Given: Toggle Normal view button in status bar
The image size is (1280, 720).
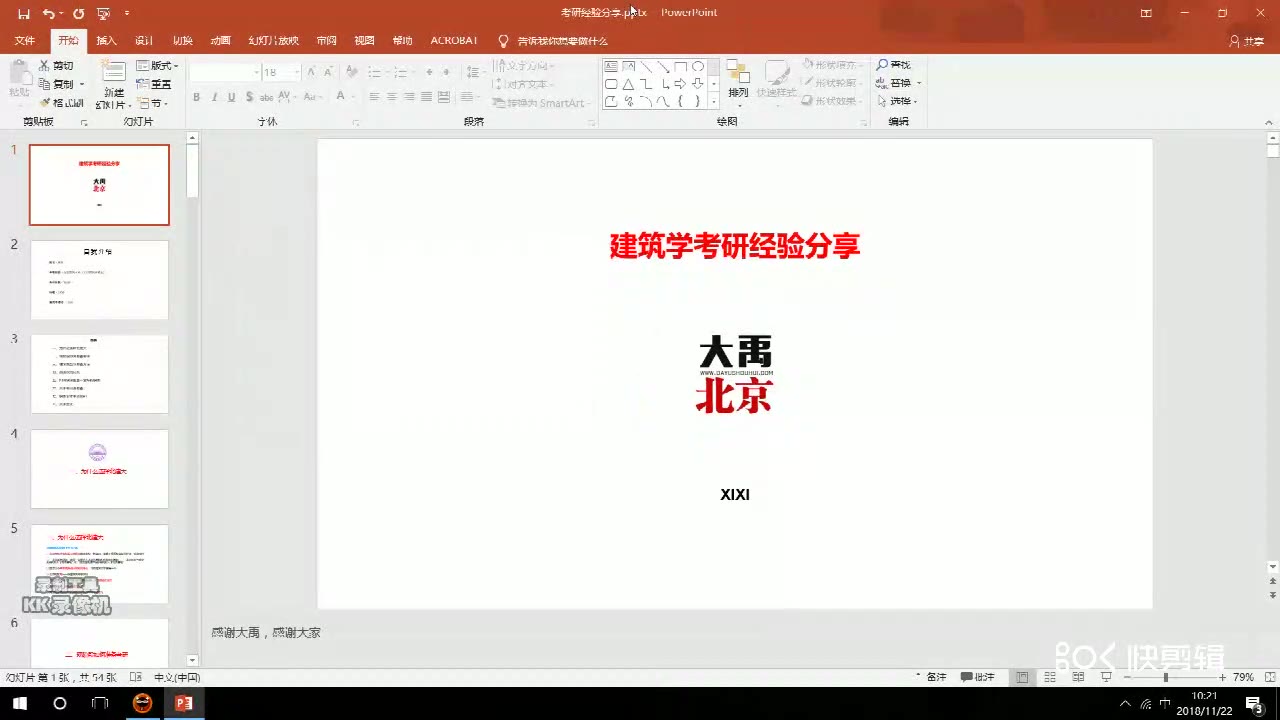Looking at the screenshot, I should point(1022,677).
